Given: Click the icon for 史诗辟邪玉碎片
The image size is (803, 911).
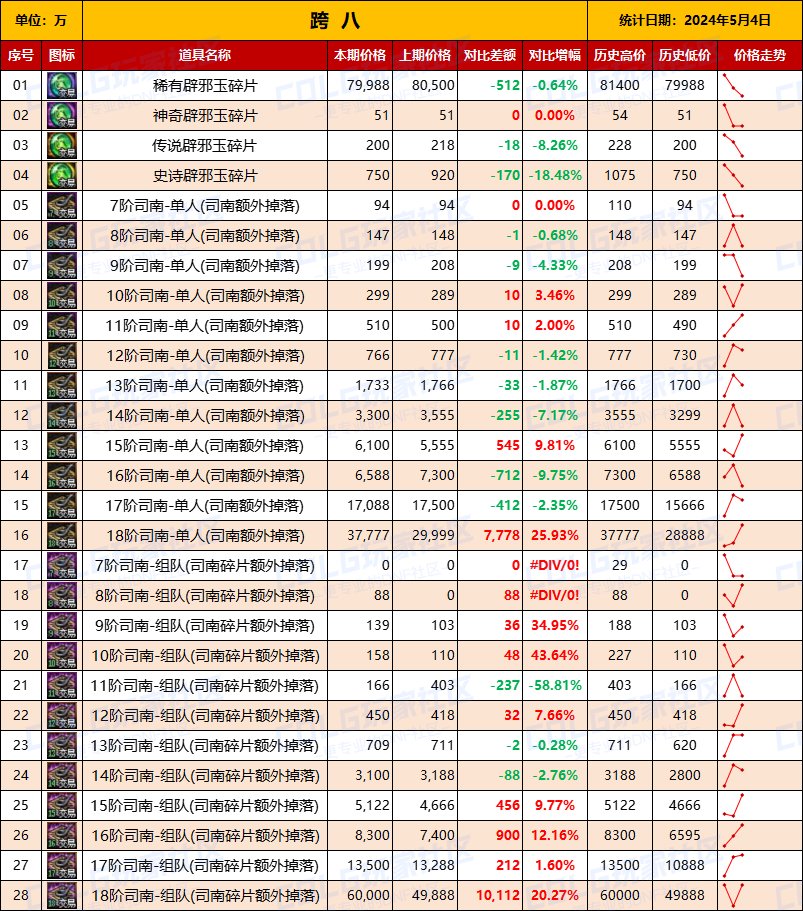Looking at the screenshot, I should [x=62, y=175].
